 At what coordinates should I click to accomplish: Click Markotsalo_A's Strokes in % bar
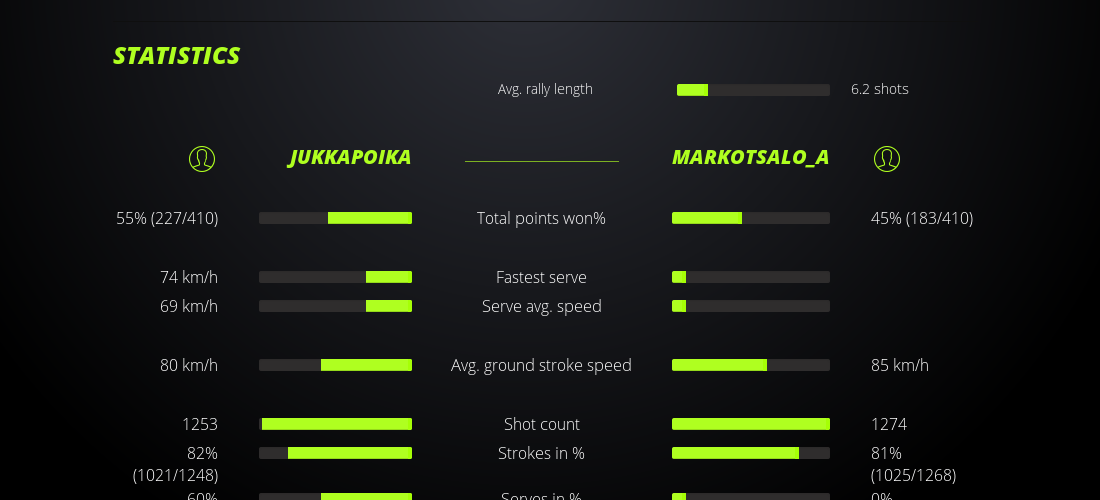(750, 453)
